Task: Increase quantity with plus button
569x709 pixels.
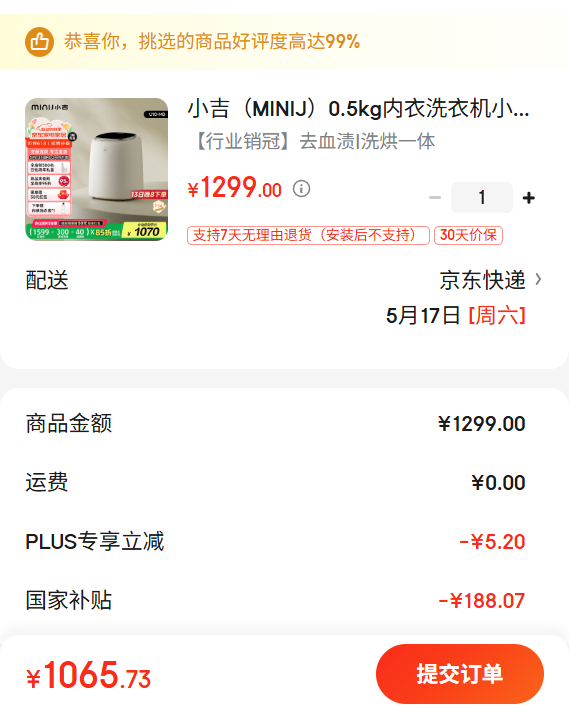Action: click(x=529, y=198)
